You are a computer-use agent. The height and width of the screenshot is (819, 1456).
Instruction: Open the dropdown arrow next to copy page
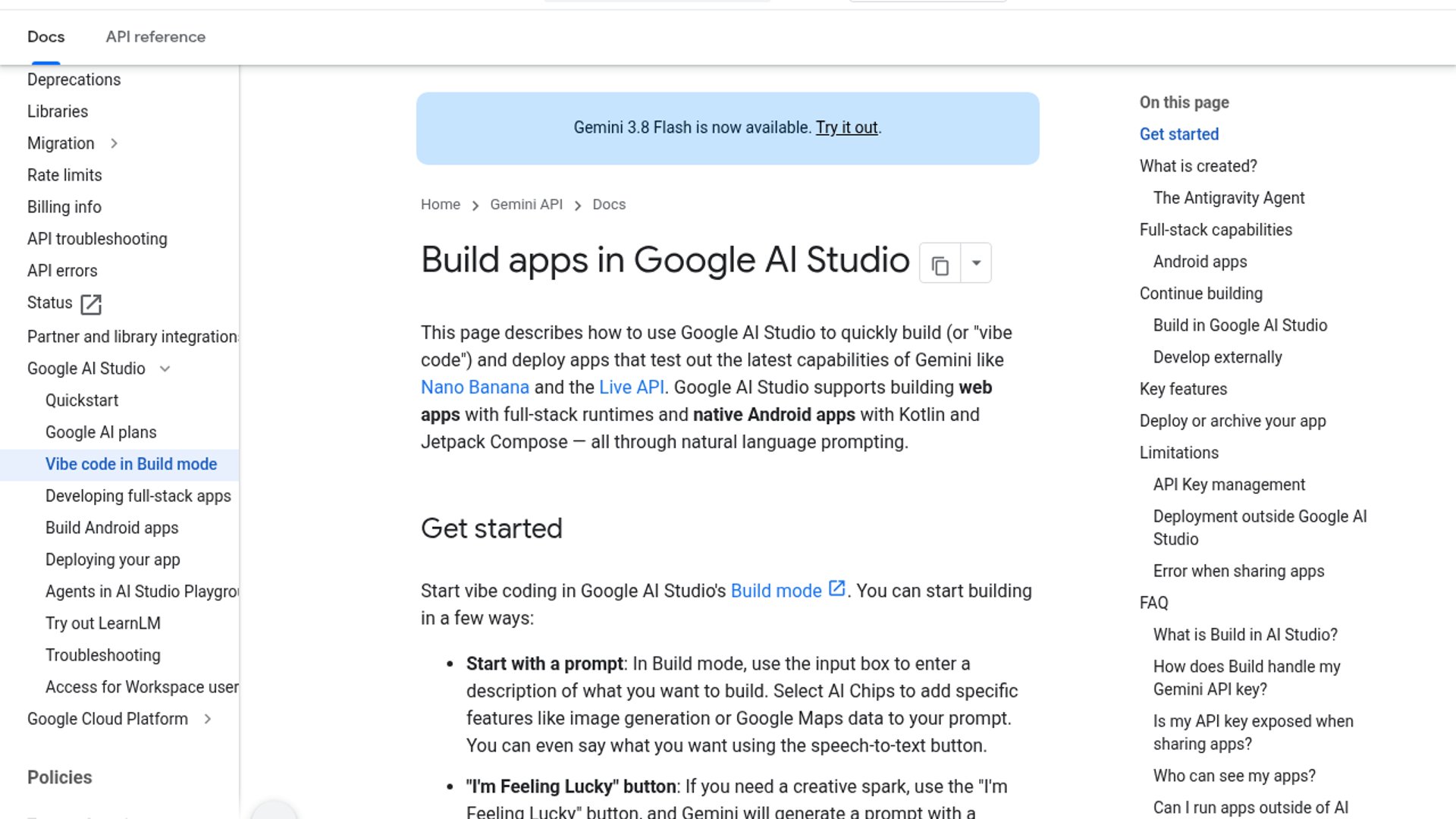click(976, 263)
